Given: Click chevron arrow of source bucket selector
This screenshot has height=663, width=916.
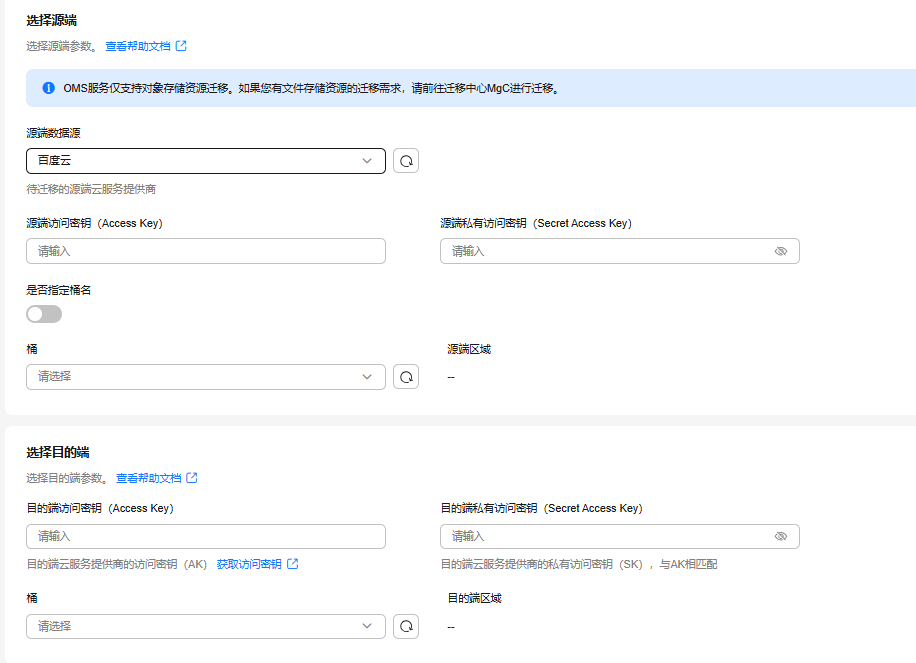Looking at the screenshot, I should pos(367,377).
